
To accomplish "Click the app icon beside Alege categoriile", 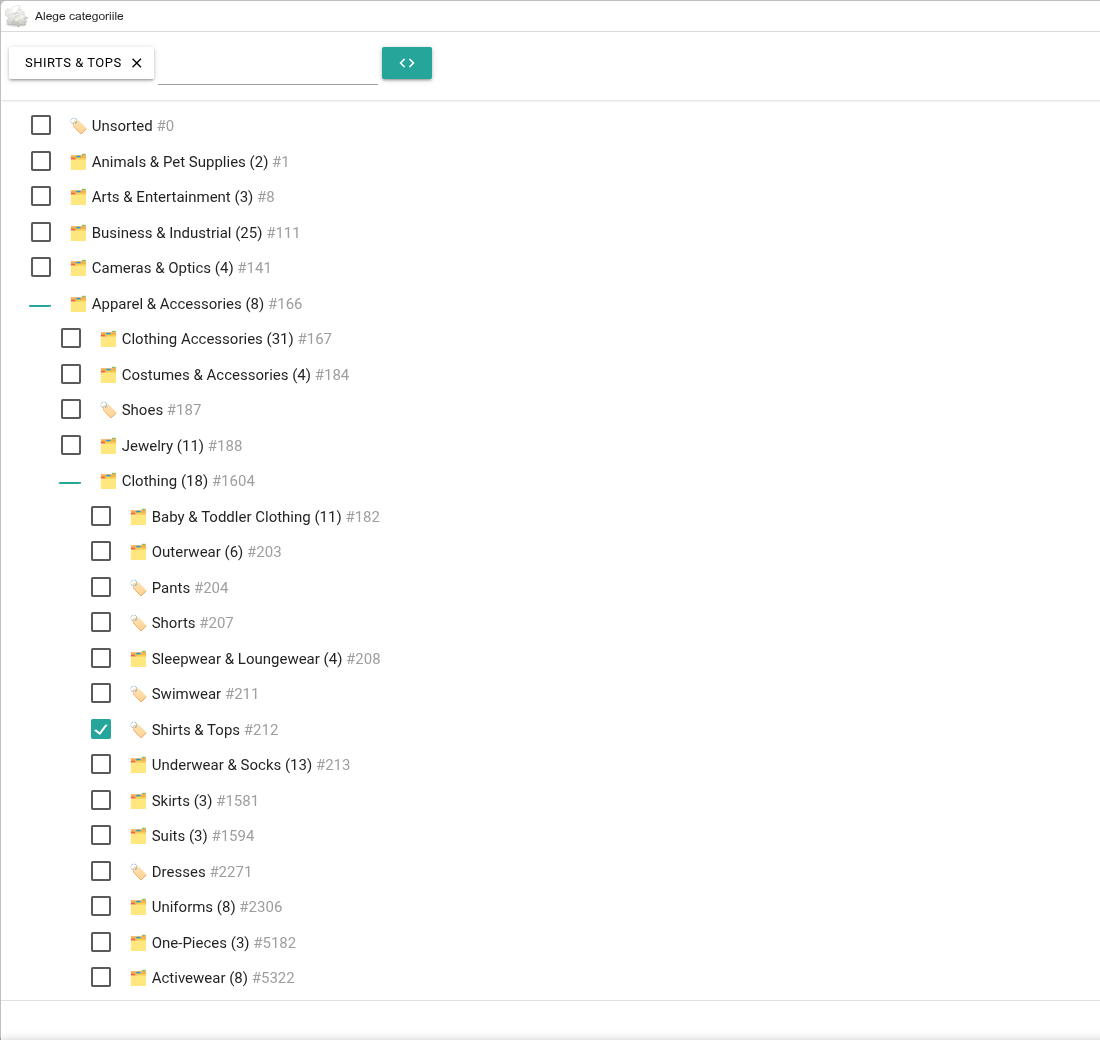I will 15,16.
